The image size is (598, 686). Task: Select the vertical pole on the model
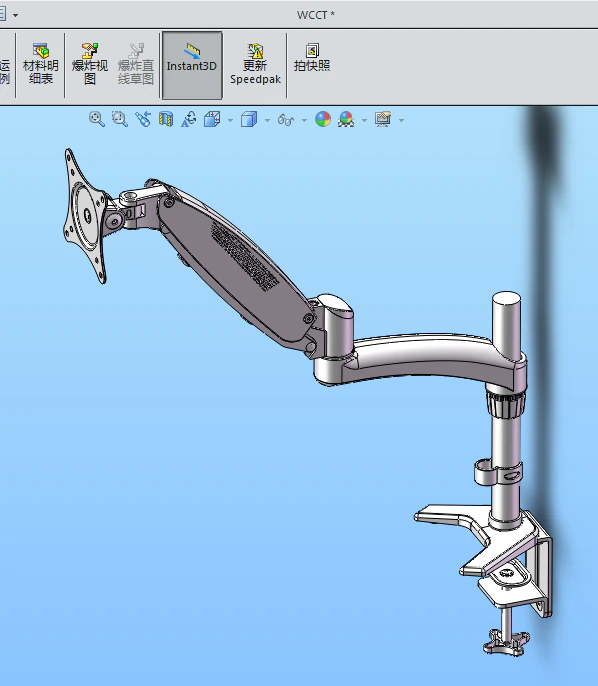coord(506,440)
